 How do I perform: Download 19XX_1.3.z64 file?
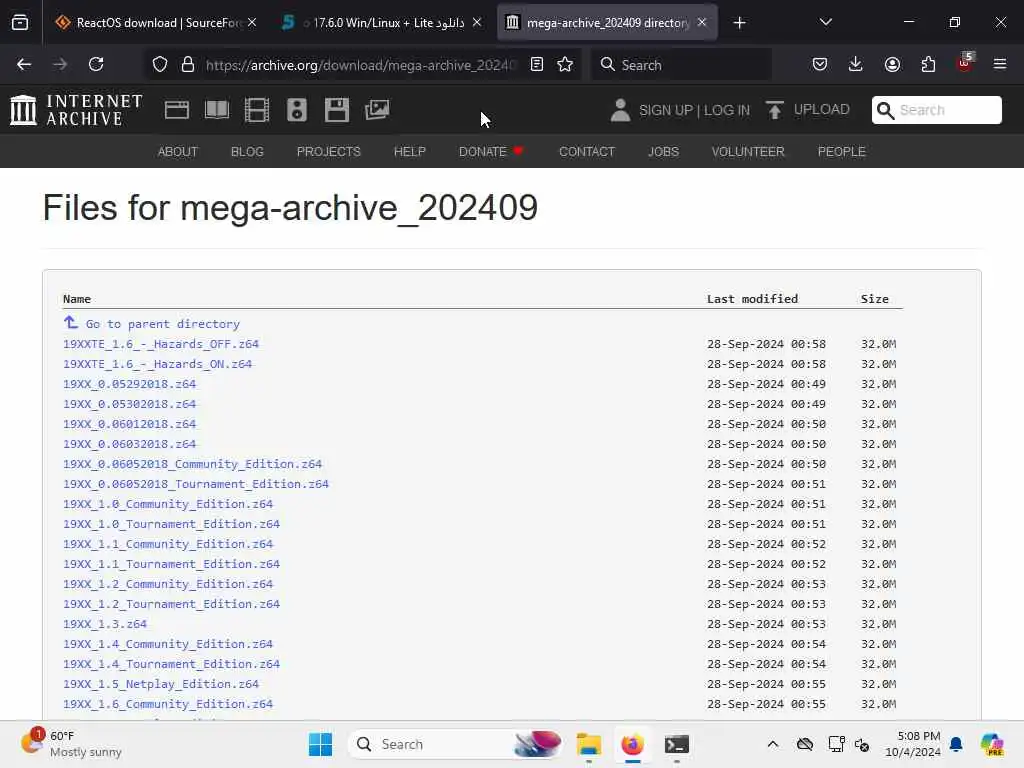point(104,624)
